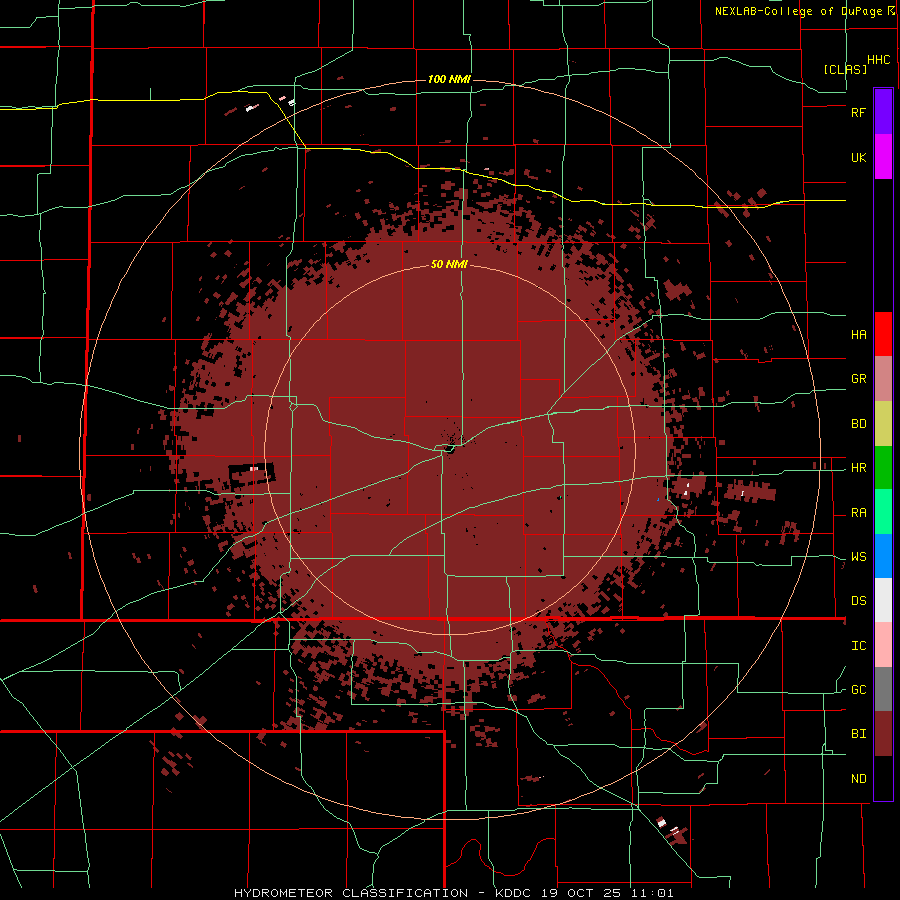This screenshot has height=900, width=900.
Task: Click the UK magenta legend swatch
Action: (x=883, y=157)
